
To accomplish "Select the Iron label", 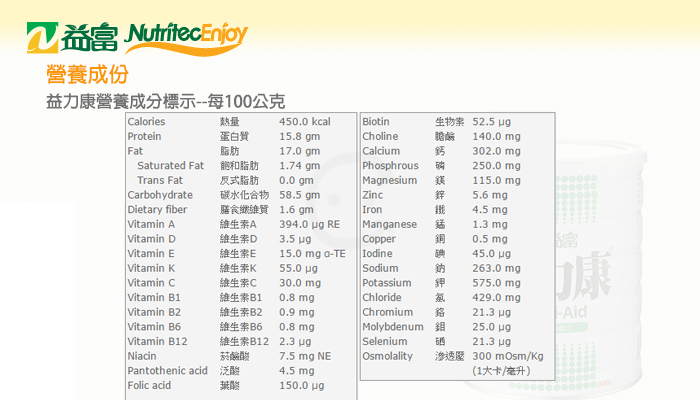I will click(x=372, y=209).
